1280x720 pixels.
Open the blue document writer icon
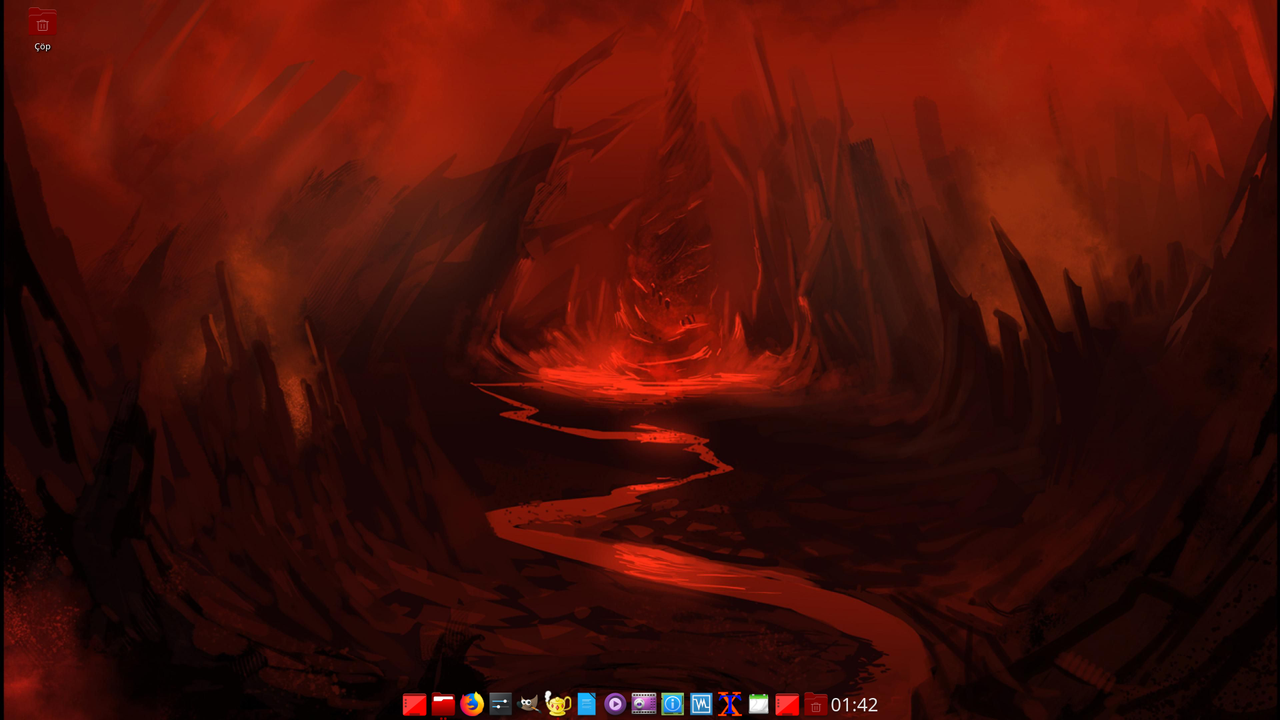coord(587,705)
